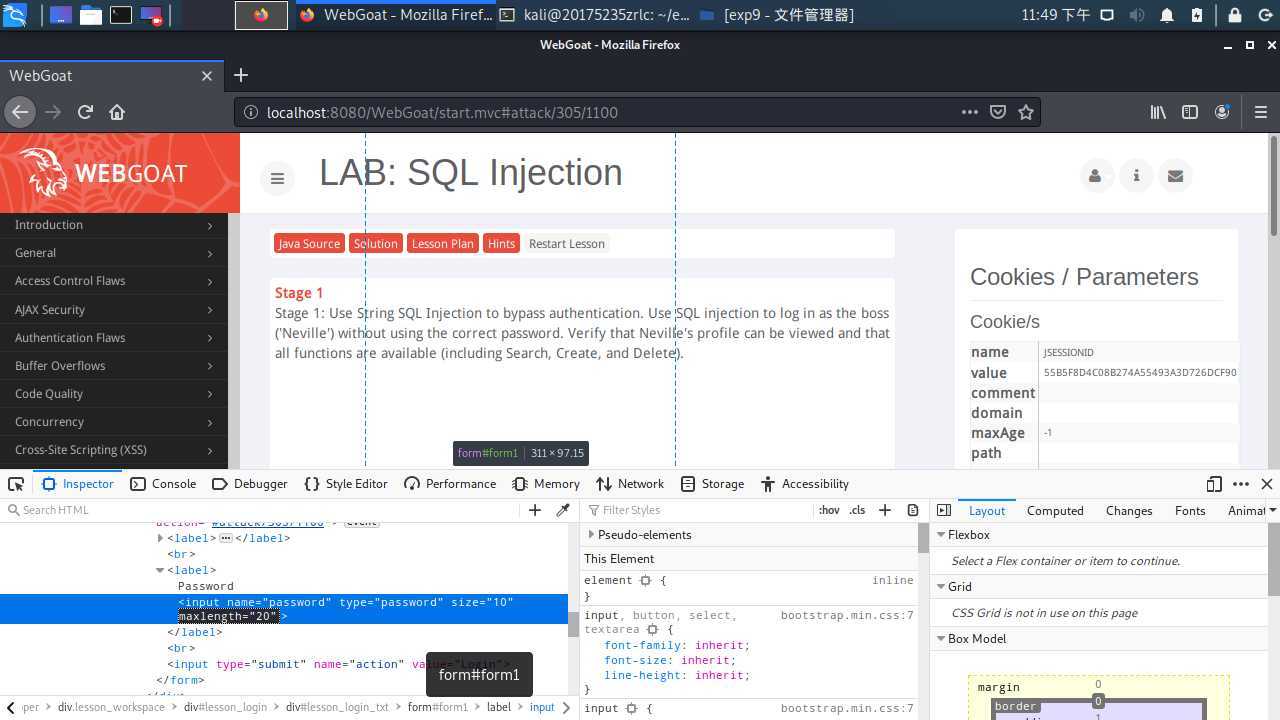Save page to Pocket
Screen dimensions: 1280x720
coord(997,112)
